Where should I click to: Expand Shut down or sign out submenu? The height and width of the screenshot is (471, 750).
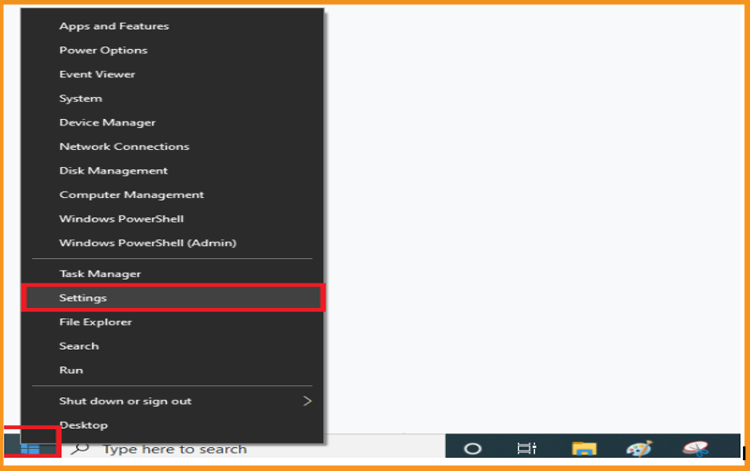pyautogui.click(x=172, y=401)
